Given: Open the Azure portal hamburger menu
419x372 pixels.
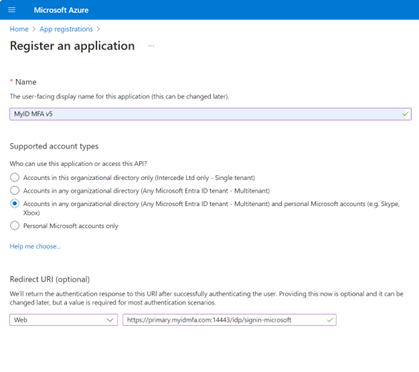Looking at the screenshot, I should (x=12, y=10).
